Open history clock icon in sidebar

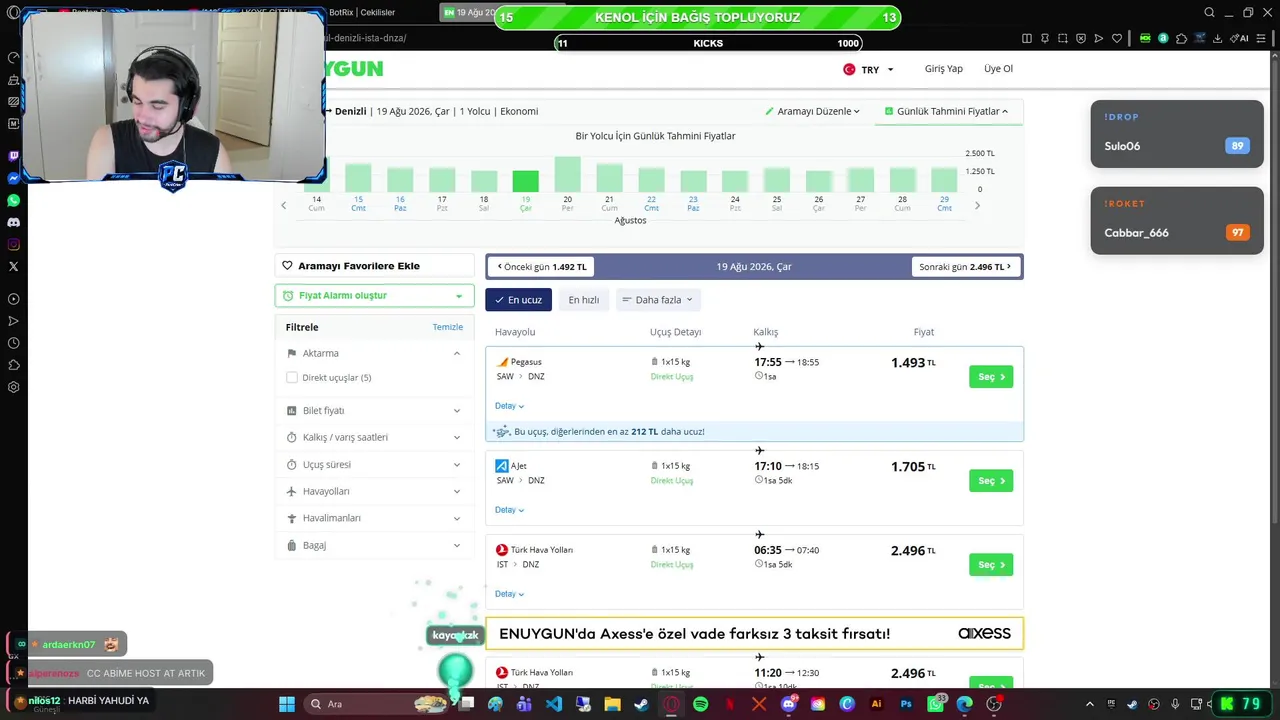coord(13,343)
